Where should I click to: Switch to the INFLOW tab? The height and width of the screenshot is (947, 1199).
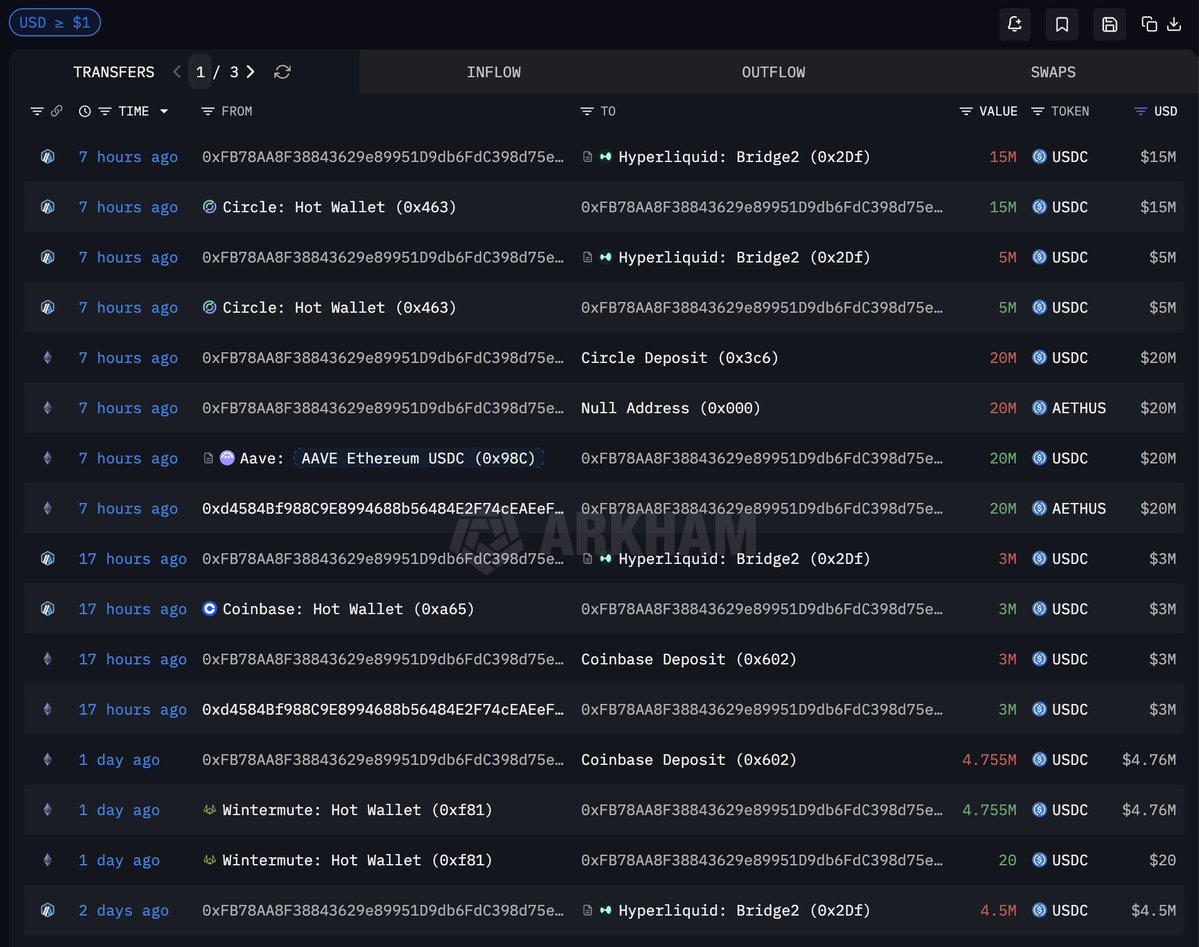click(493, 72)
